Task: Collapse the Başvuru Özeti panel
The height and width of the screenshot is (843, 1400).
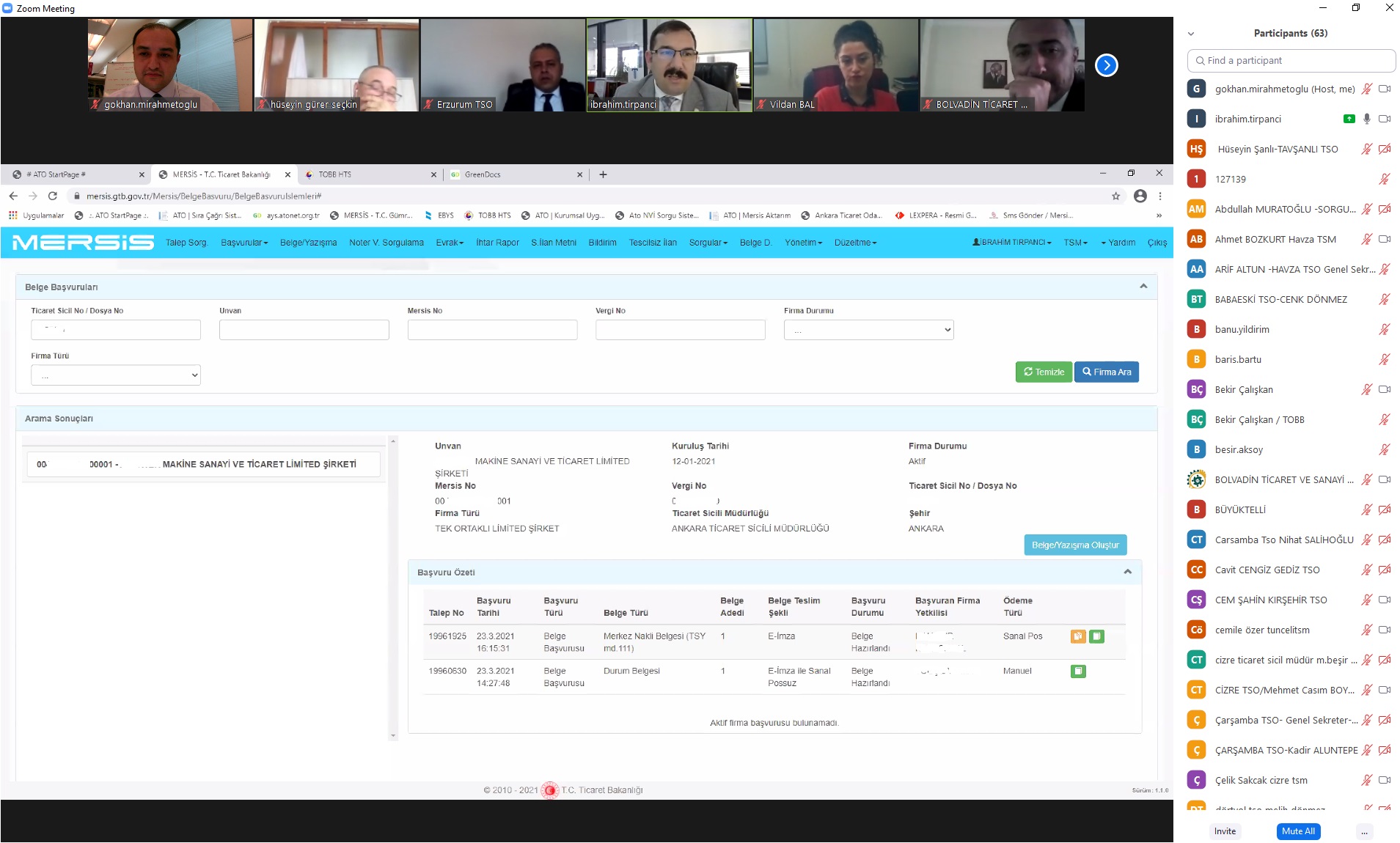Action: (x=1127, y=572)
